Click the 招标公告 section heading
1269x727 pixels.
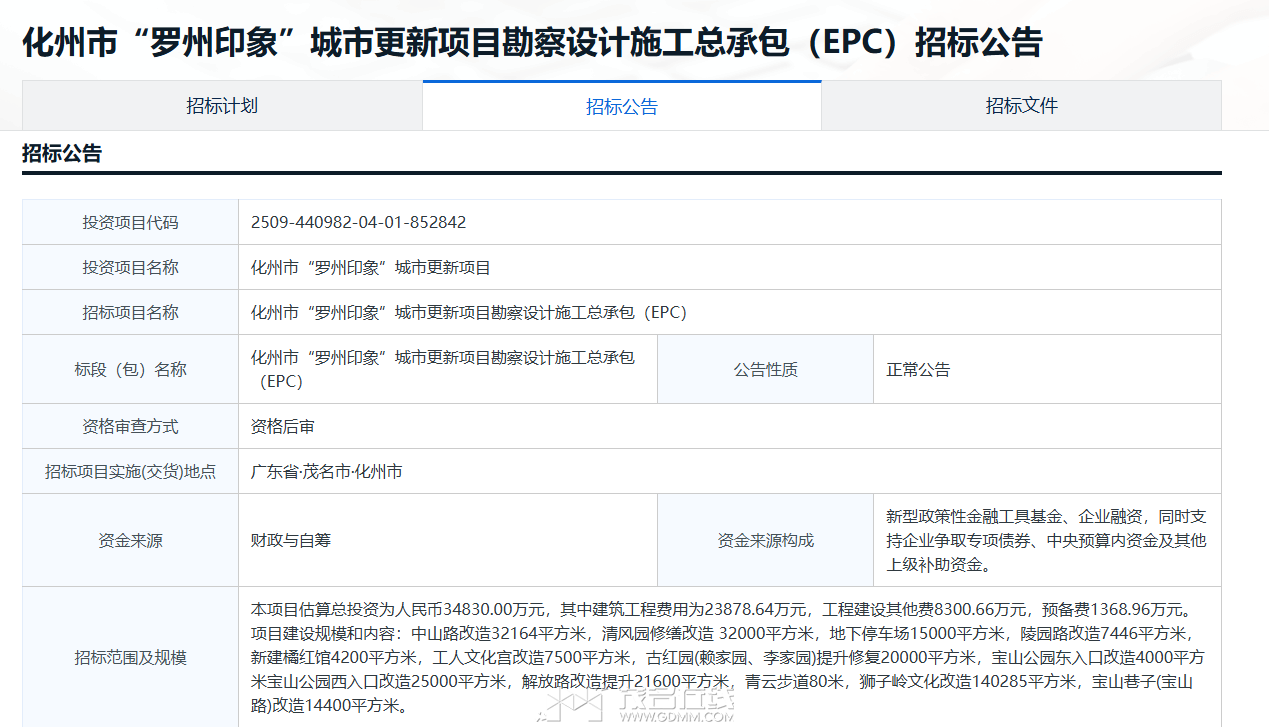tap(62, 154)
